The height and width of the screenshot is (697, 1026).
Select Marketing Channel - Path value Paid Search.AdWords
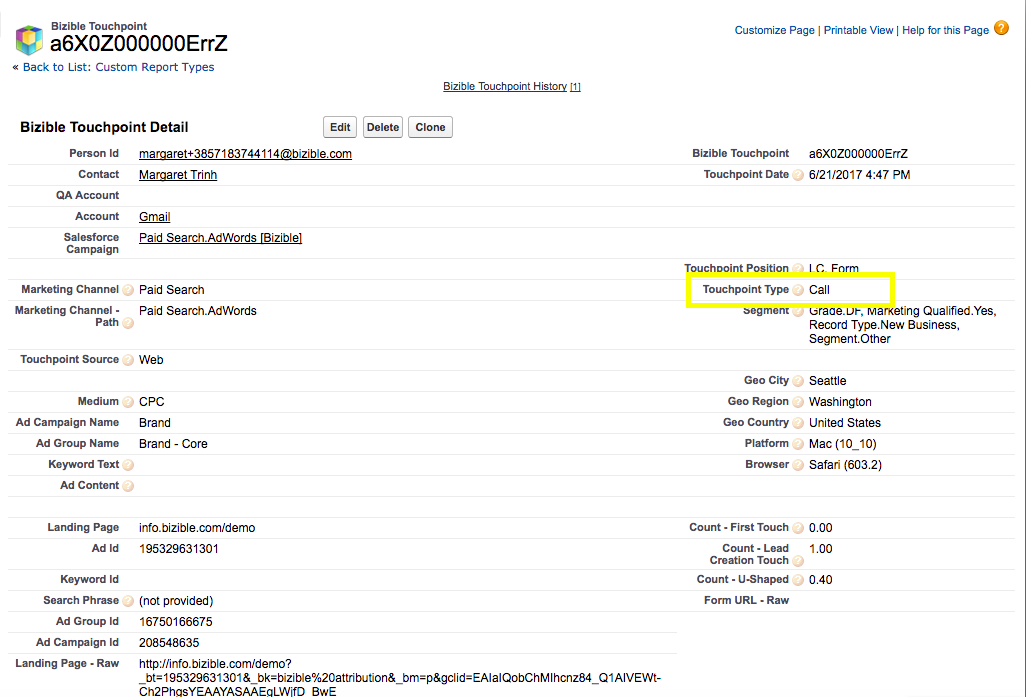[198, 311]
